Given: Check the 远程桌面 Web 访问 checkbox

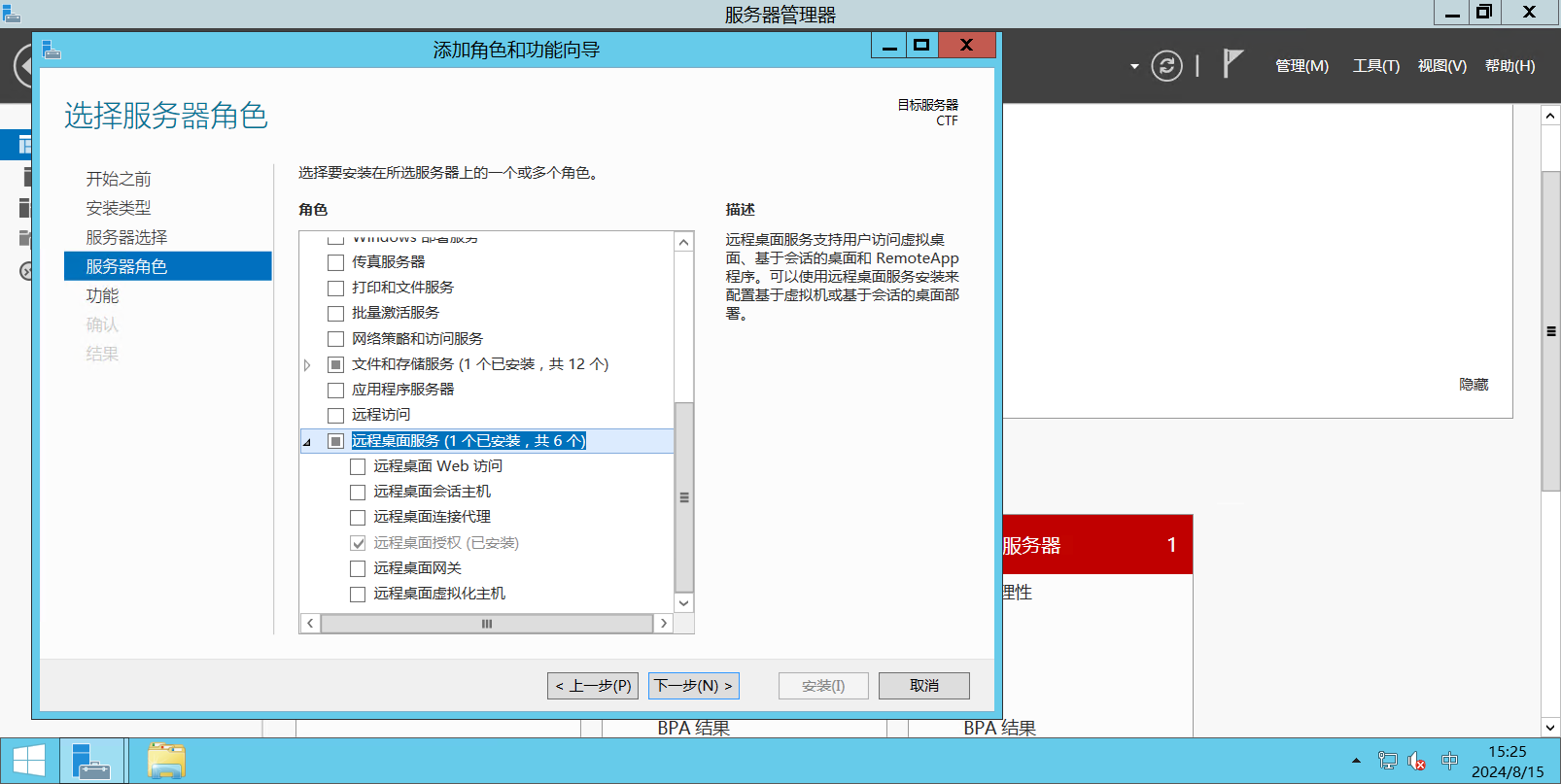Looking at the screenshot, I should pos(358,466).
